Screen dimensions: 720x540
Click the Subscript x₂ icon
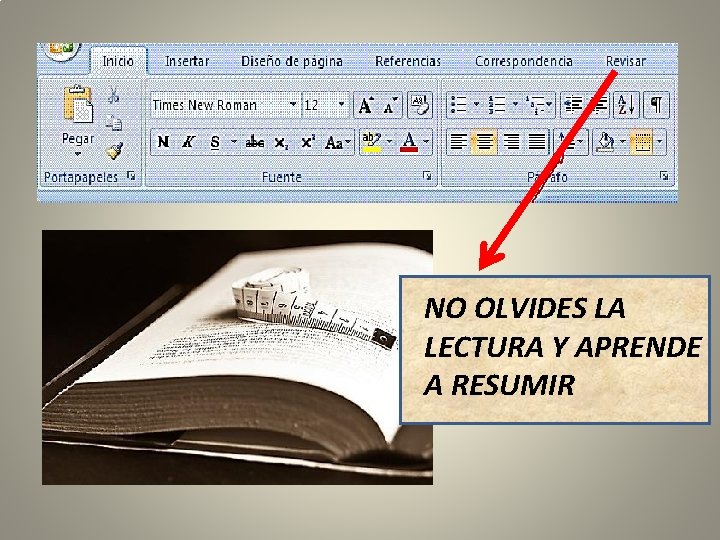[x=281, y=142]
